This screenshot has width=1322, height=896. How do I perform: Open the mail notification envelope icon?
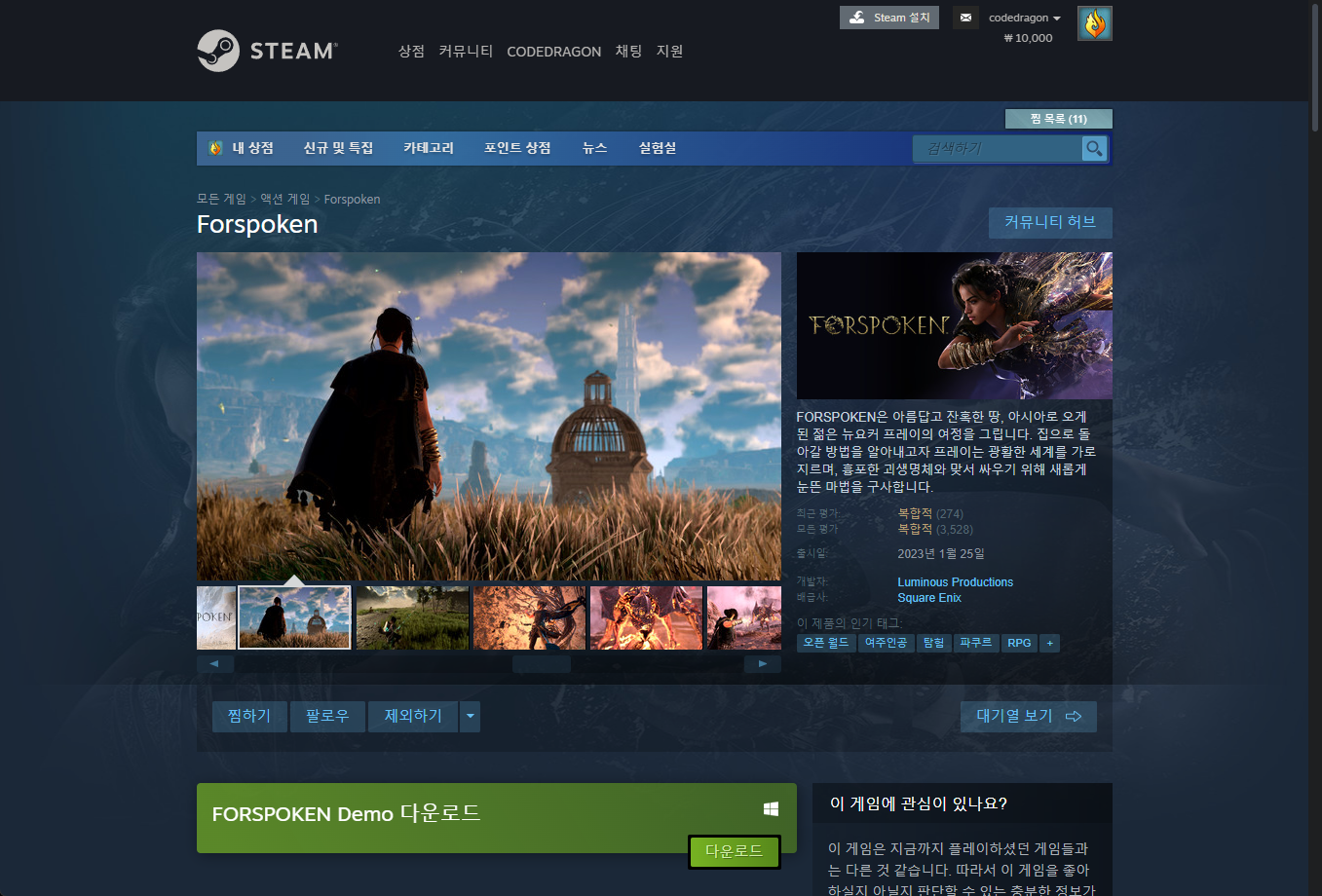[x=965, y=18]
